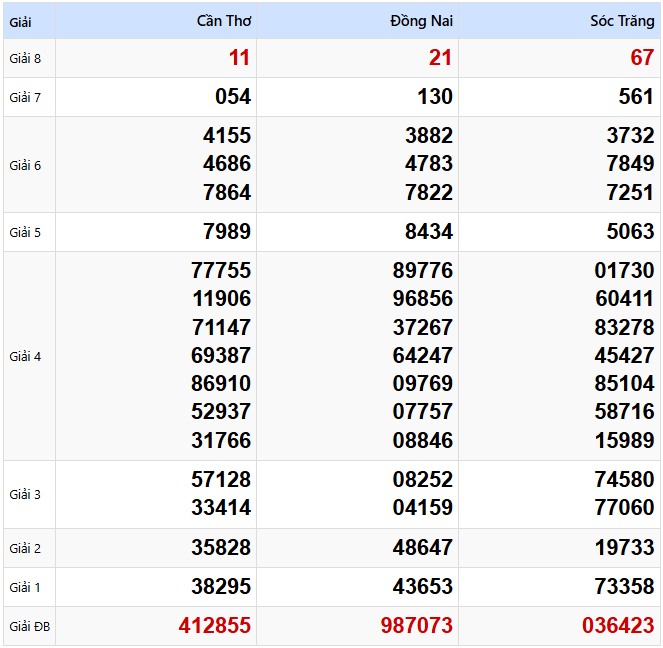Click the Sóc Trăng column header

[x=621, y=21]
